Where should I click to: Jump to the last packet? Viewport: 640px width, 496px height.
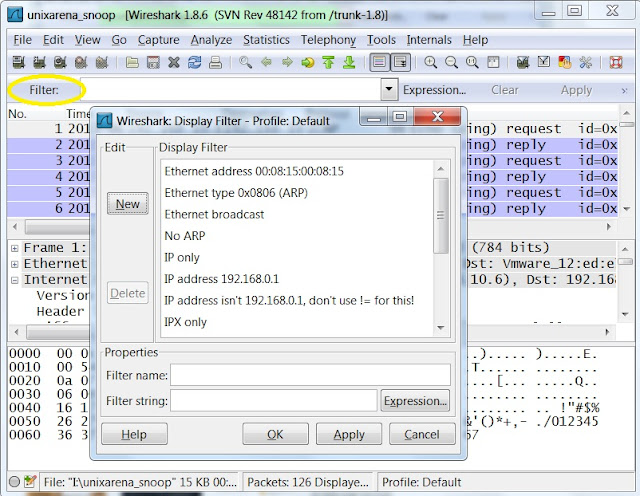pyautogui.click(x=349, y=62)
